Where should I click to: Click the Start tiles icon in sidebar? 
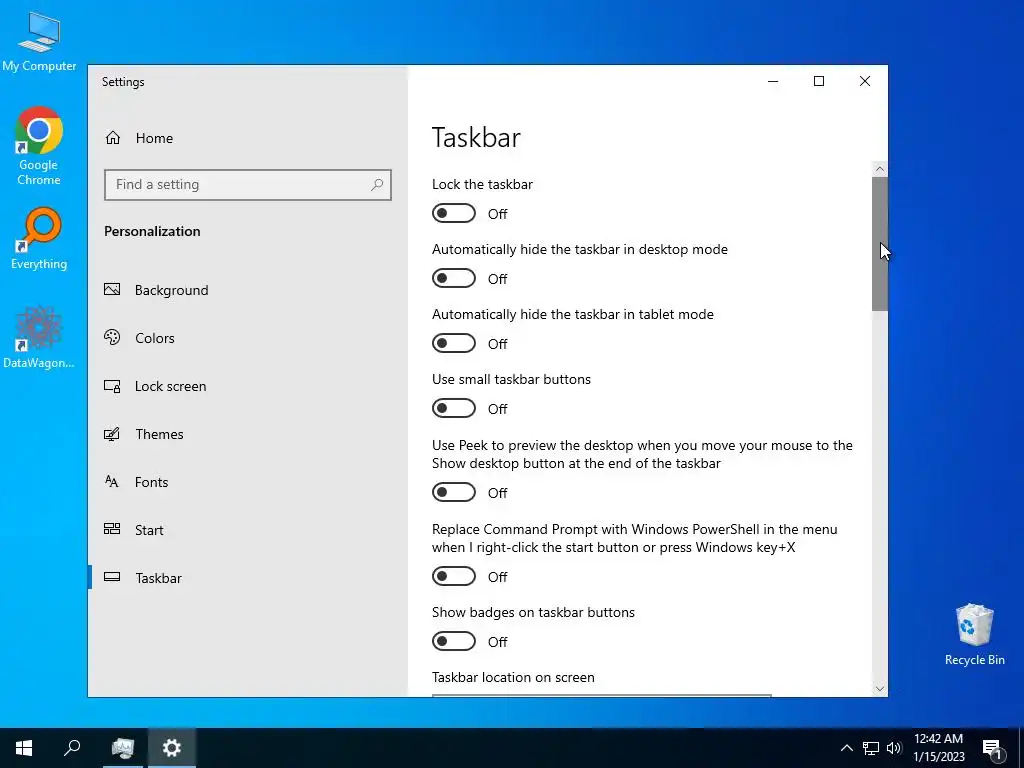tap(112, 530)
